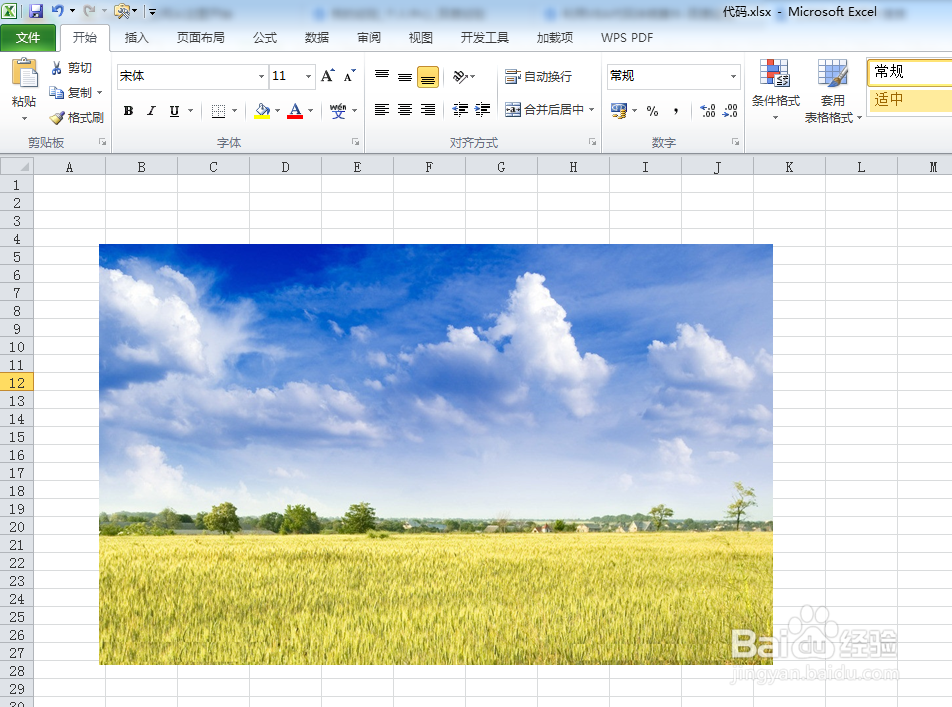Open Conditional Formatting (条件格式)
Screen dimensions: 952x707
click(775, 90)
